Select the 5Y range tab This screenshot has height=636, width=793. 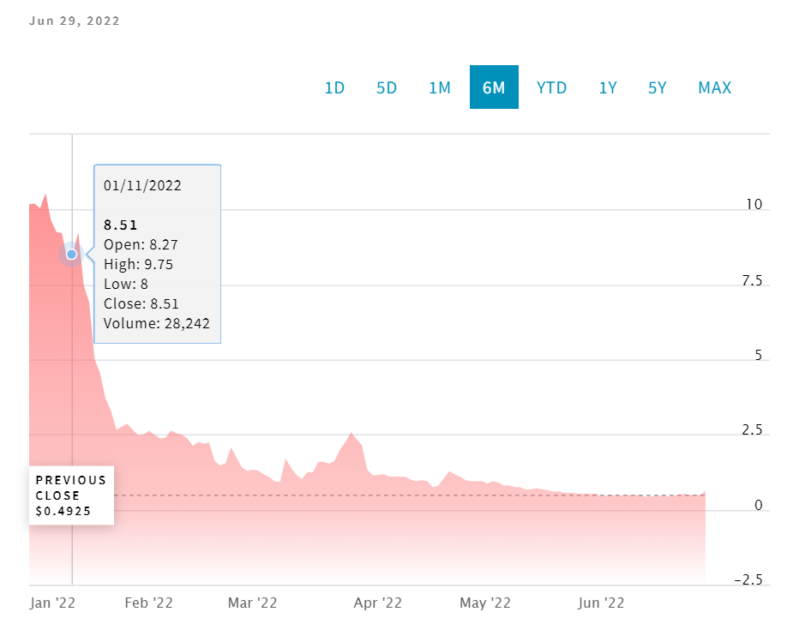[x=657, y=88]
